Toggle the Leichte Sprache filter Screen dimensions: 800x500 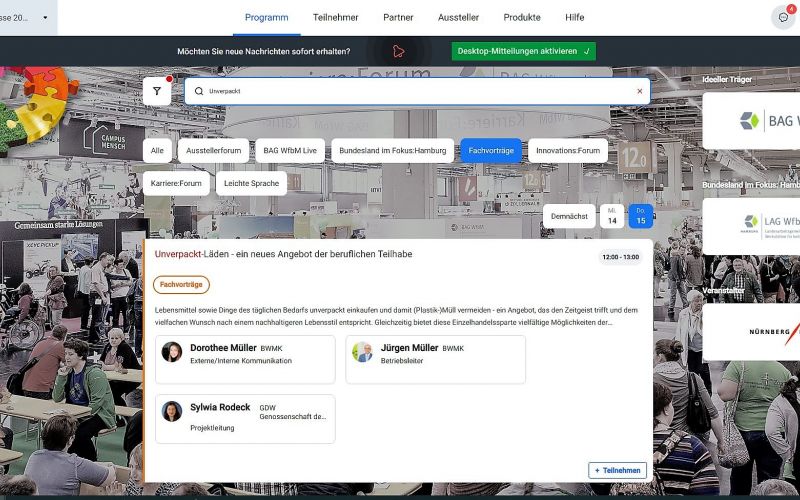(x=251, y=184)
